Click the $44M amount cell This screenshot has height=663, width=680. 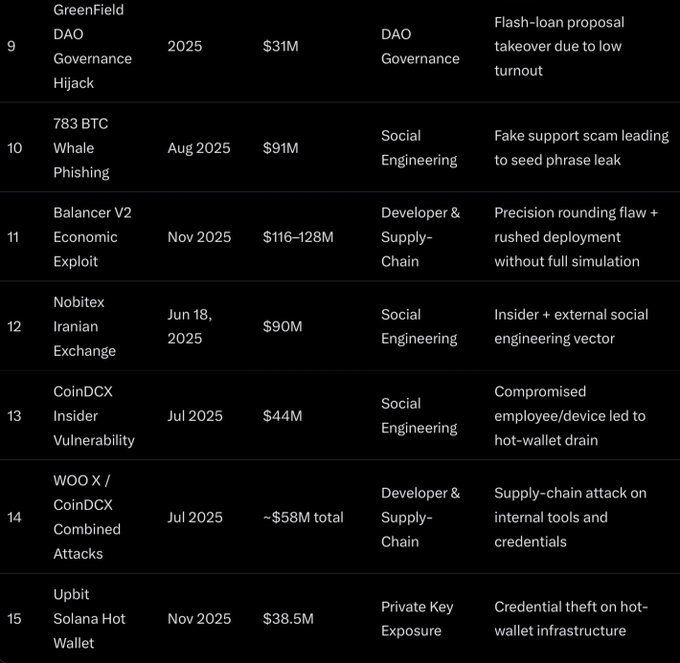pos(282,416)
